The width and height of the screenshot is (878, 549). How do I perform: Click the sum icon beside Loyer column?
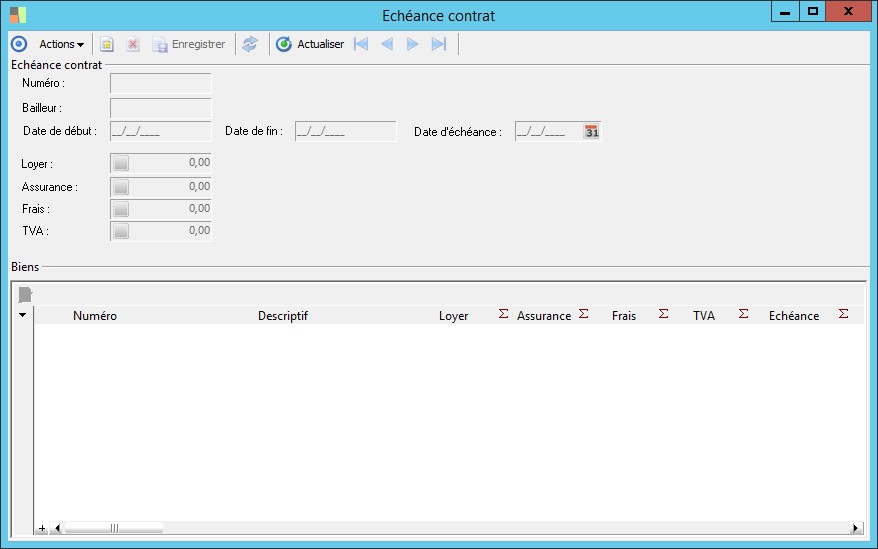click(x=503, y=314)
